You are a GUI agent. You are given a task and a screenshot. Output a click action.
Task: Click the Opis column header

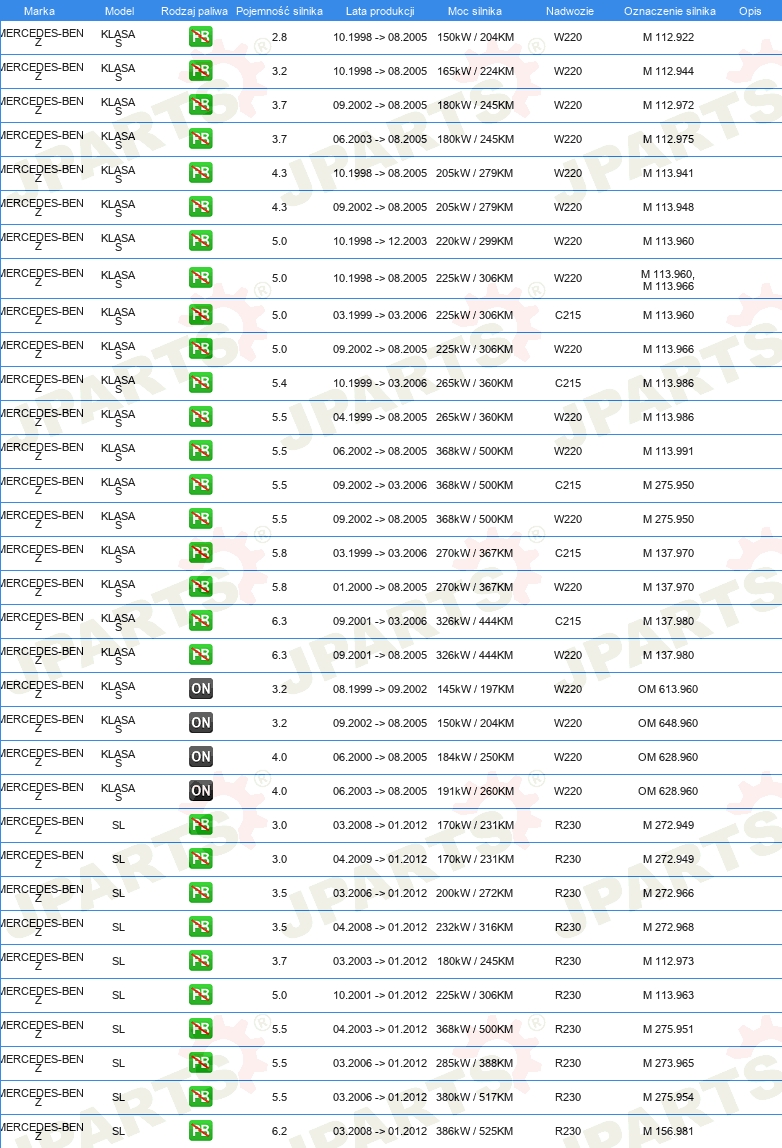(750, 11)
